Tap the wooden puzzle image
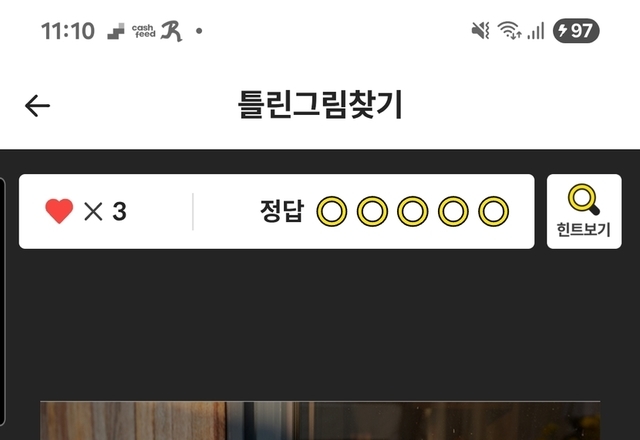The image size is (640, 440). 320,420
